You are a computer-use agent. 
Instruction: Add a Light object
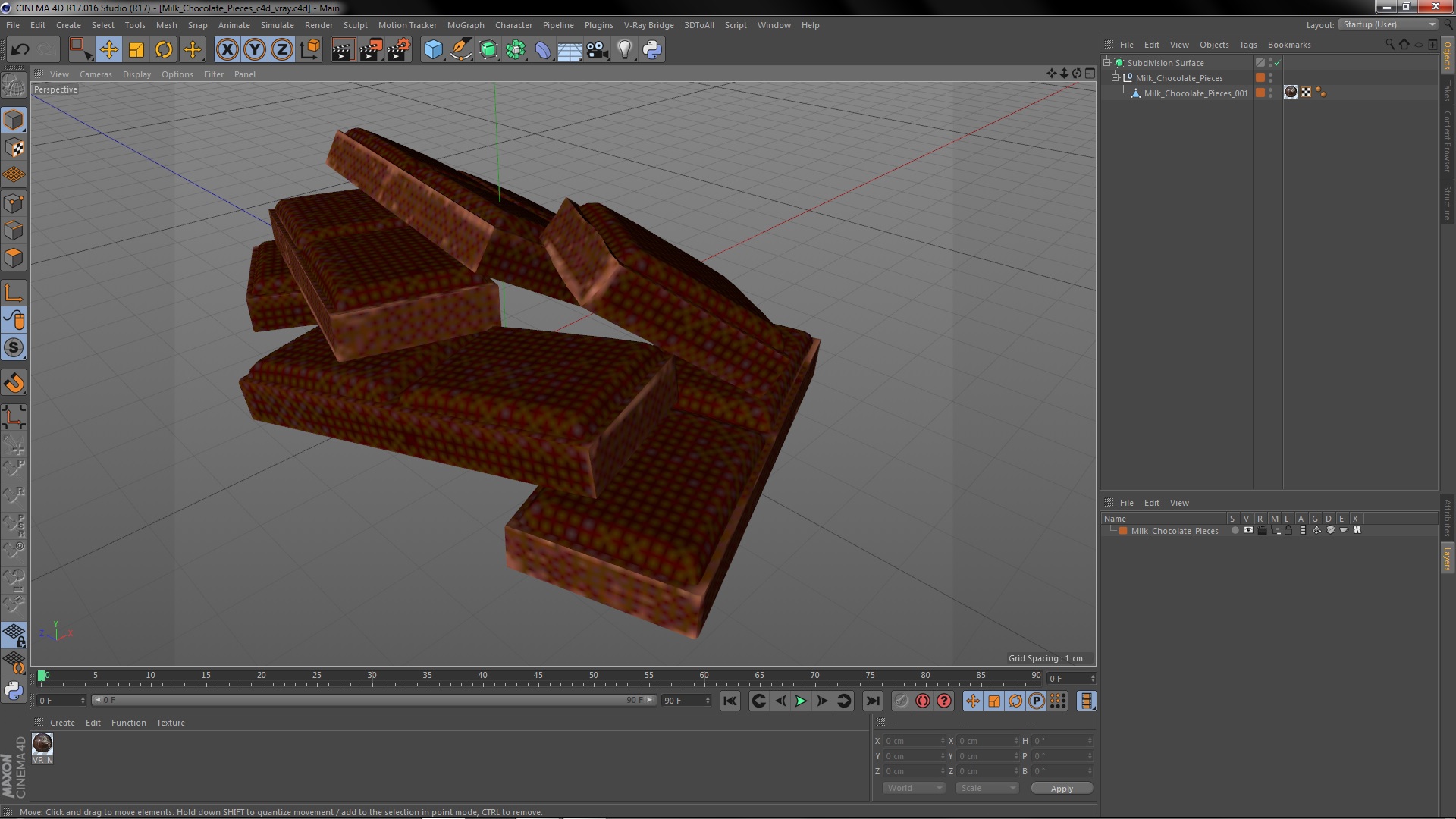click(624, 50)
